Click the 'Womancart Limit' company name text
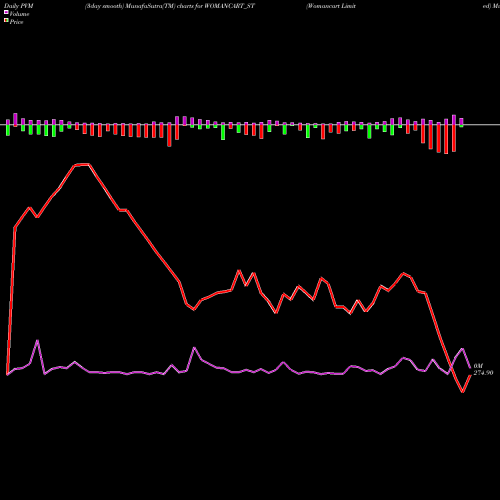The width and height of the screenshot is (500, 500). (331, 6)
